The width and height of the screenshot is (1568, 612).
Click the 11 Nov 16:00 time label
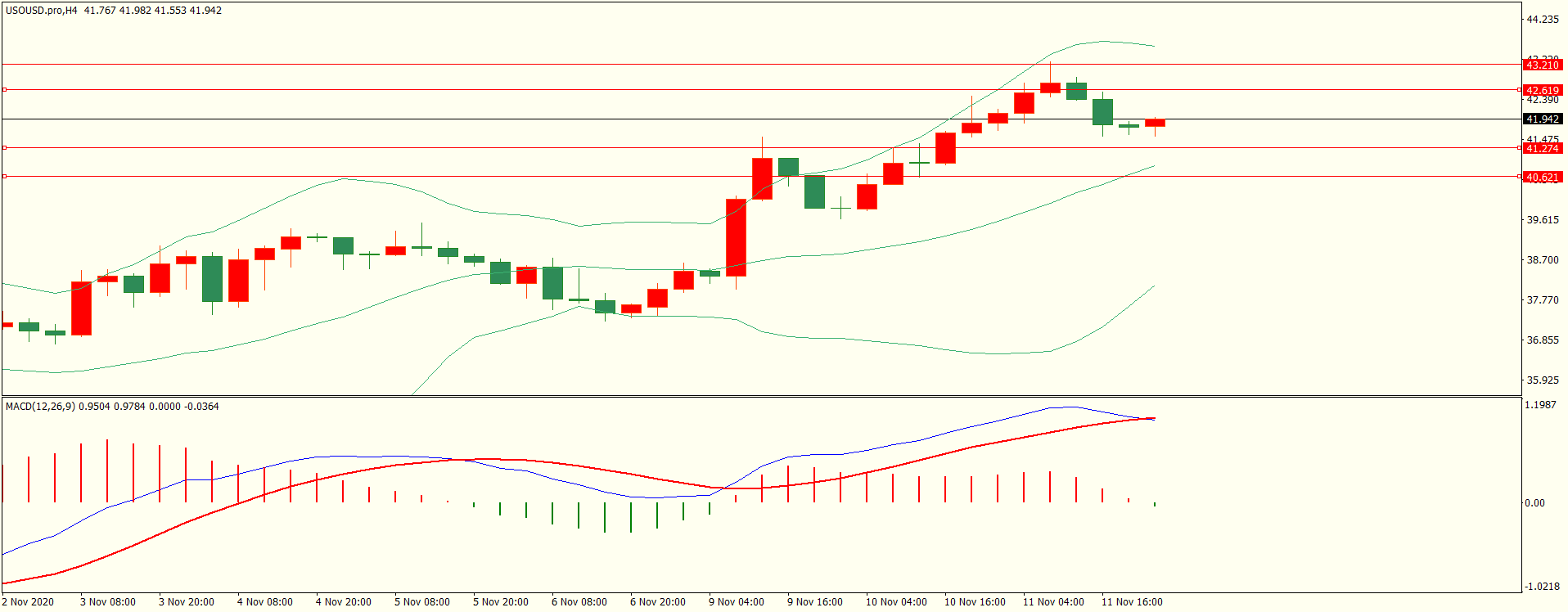[1132, 602]
